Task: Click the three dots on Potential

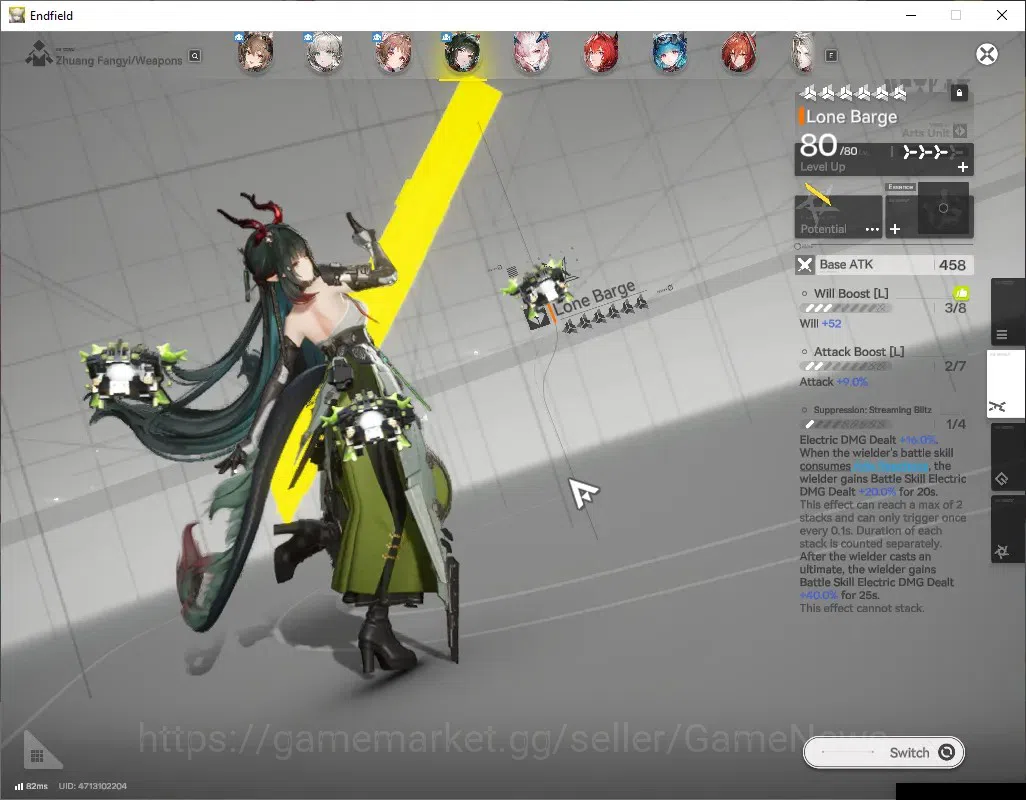Action: tap(872, 230)
